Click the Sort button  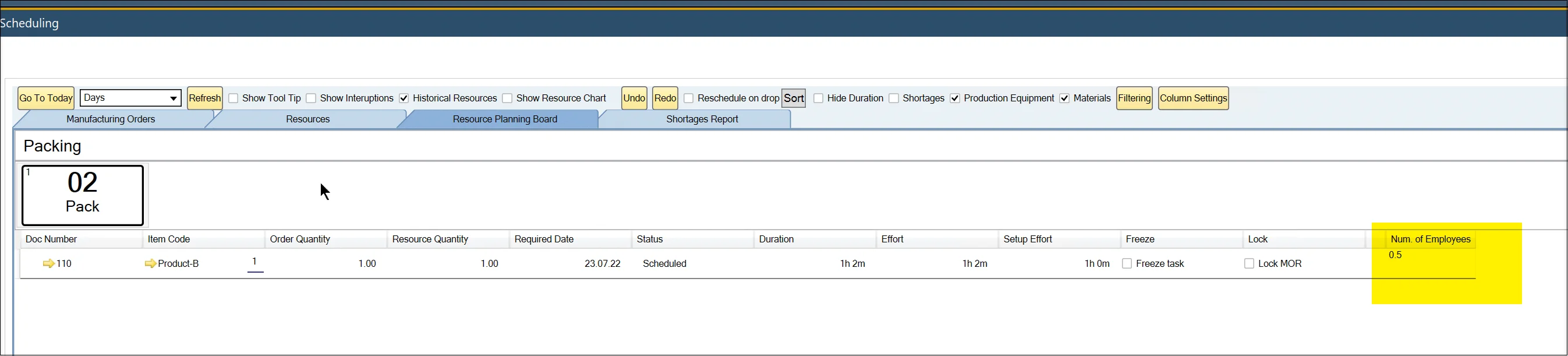793,98
